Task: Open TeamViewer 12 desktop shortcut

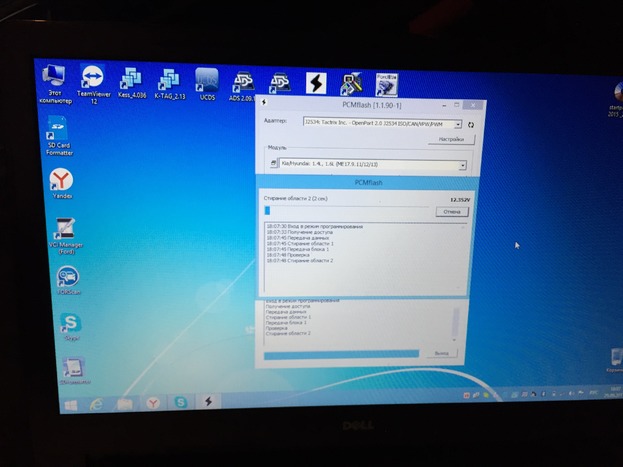Action: coord(92,80)
